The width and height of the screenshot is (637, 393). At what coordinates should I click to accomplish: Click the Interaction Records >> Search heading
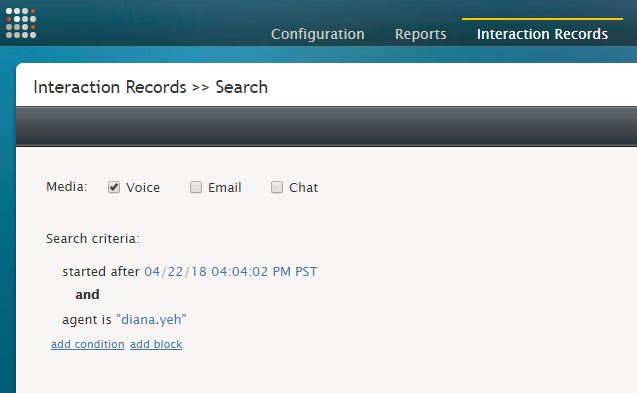coord(150,87)
